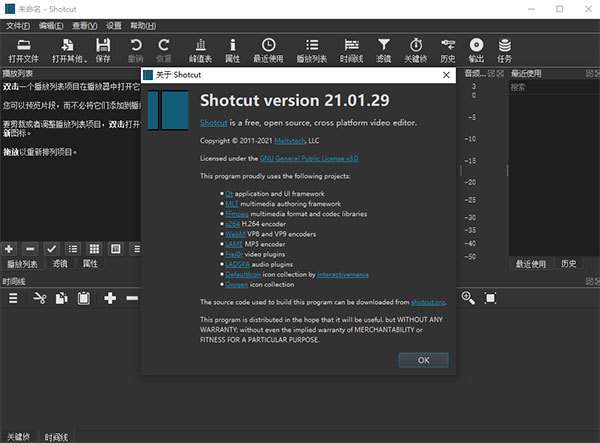Switch to the 关键帧 tab at the bottom
Viewport: 600px width, 443px height.
[x=18, y=437]
